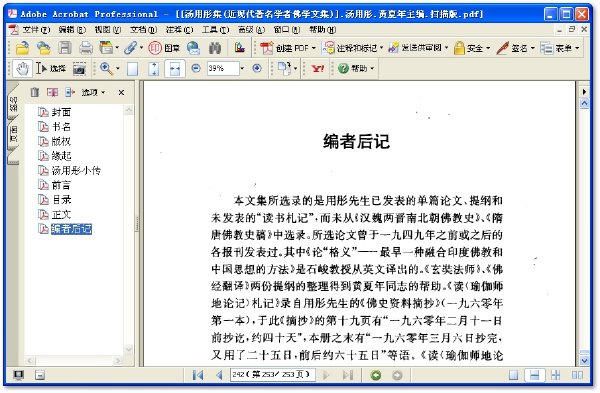Go to last page button
Viewport: 600px width, 393px height.
tap(347, 375)
